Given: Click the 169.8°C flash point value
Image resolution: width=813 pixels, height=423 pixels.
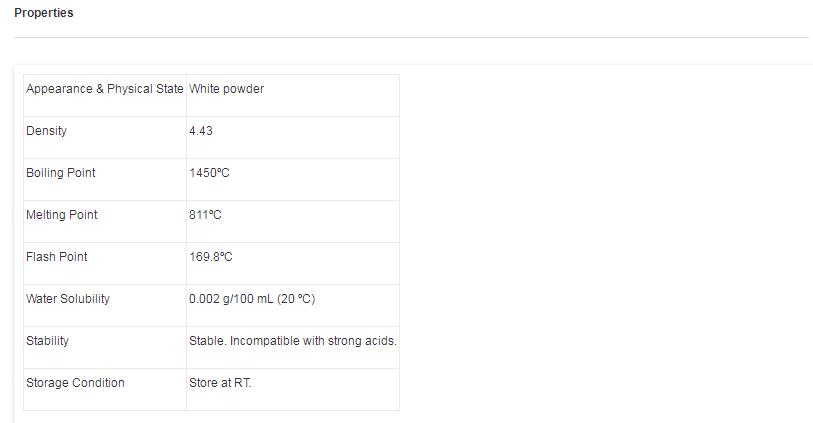Looking at the screenshot, I should [211, 257].
